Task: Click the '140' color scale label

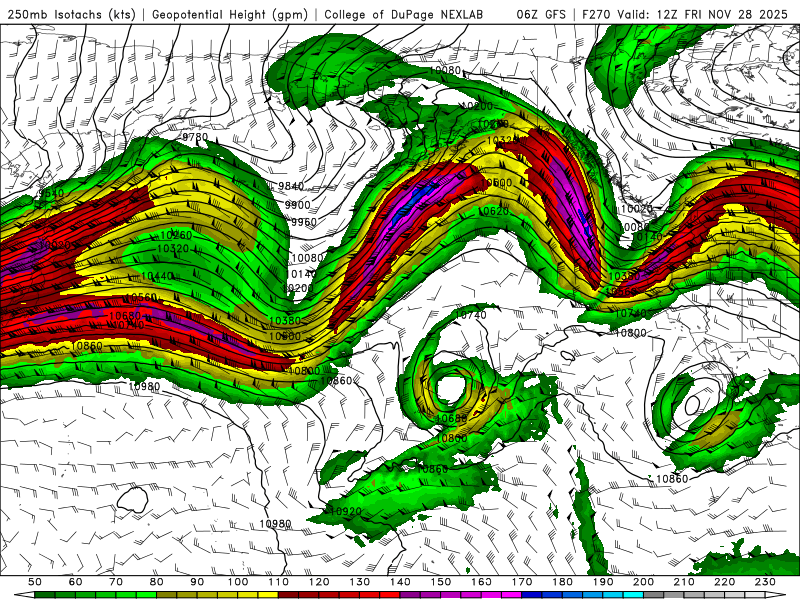Action: pos(400,582)
